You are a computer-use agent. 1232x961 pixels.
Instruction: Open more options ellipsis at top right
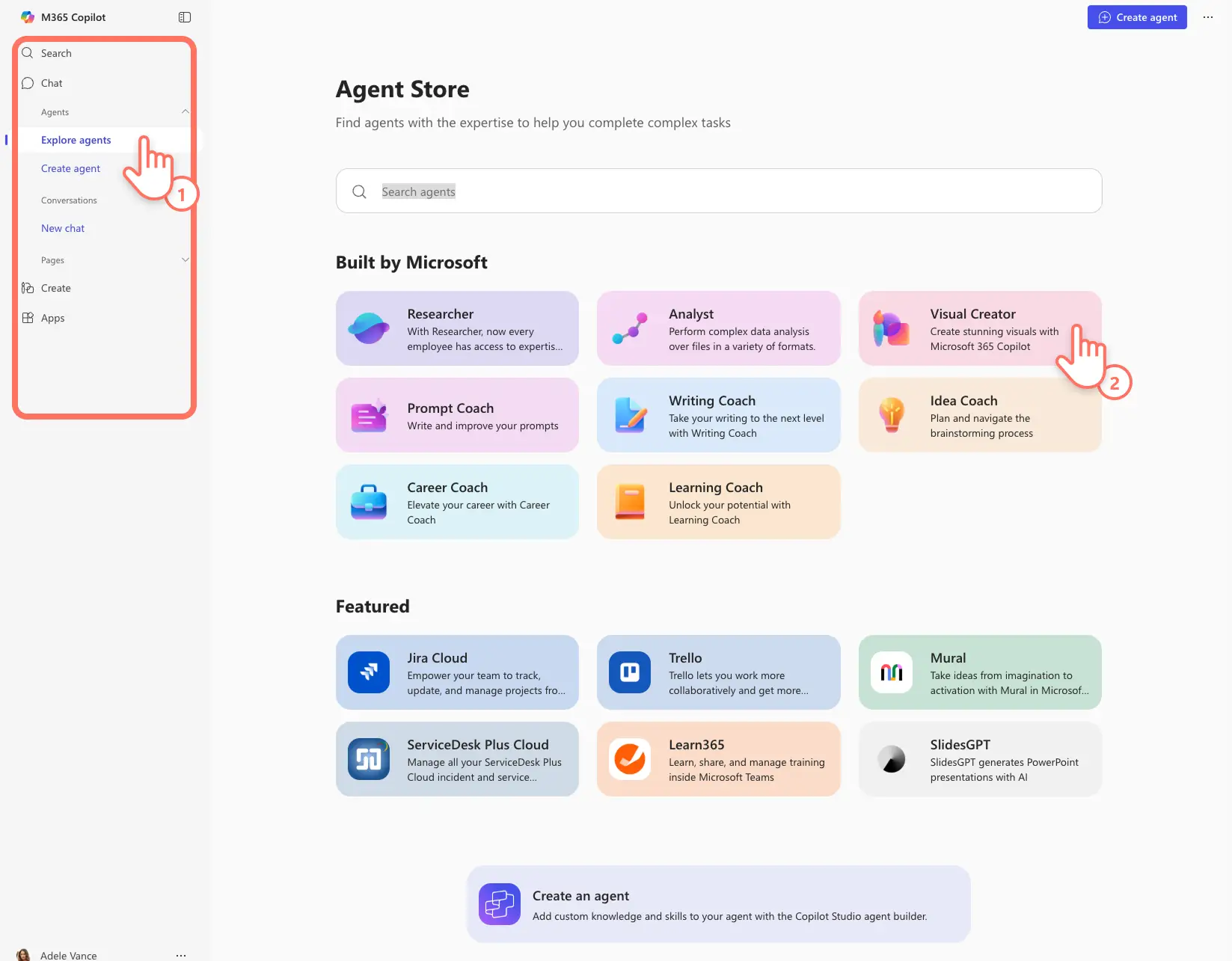(1208, 17)
